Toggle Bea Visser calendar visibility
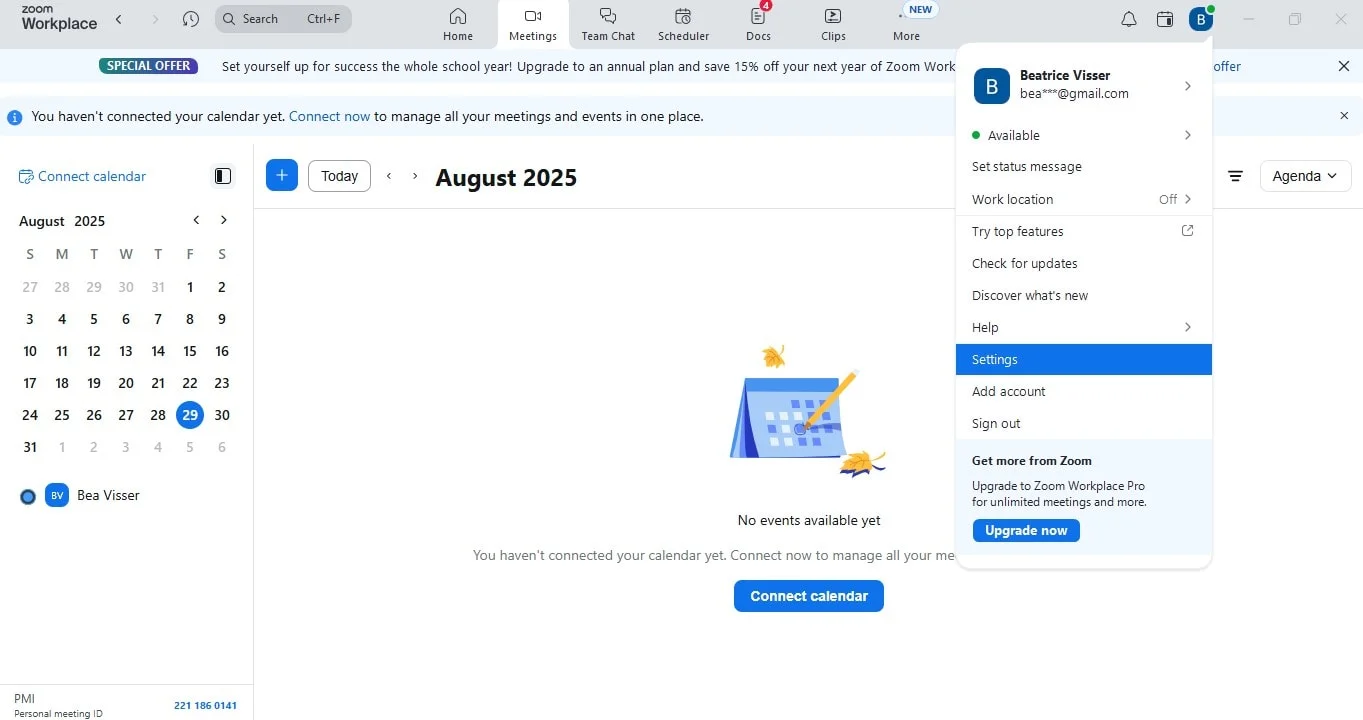This screenshot has width=1363, height=720. [28, 496]
